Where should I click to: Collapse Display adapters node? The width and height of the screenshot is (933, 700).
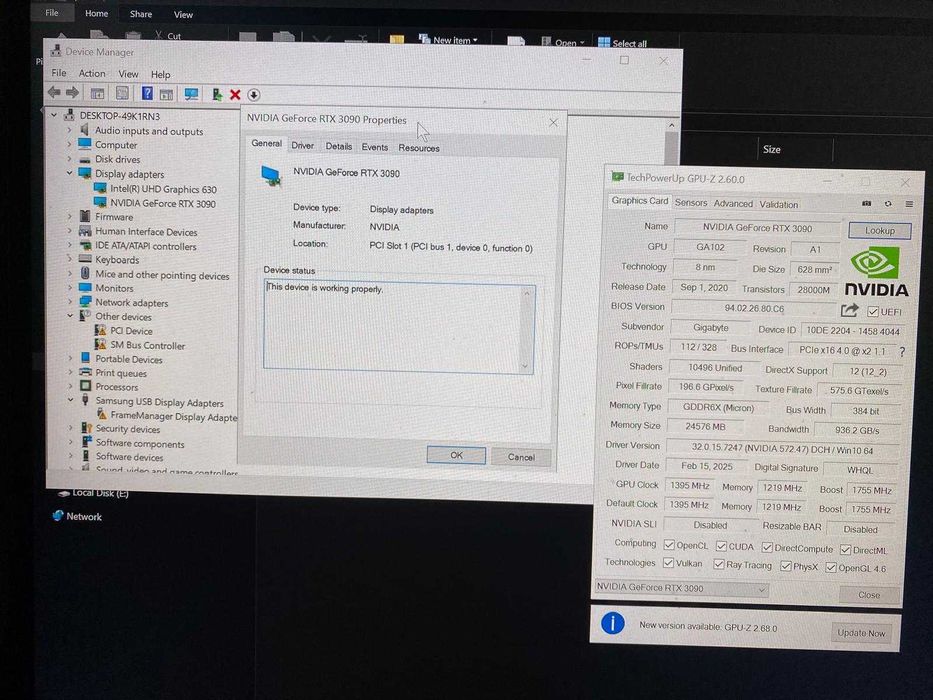click(x=70, y=173)
